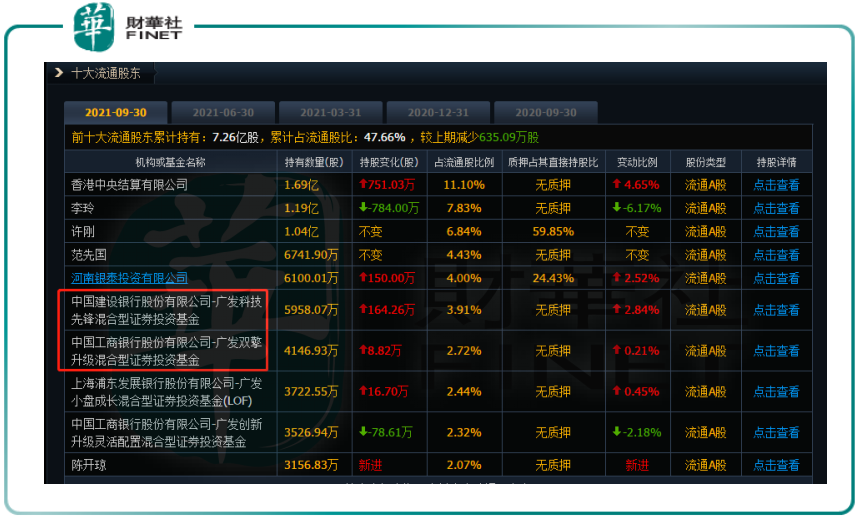Click the -6.17% change ratio cell
860x519 pixels.
tap(637, 208)
